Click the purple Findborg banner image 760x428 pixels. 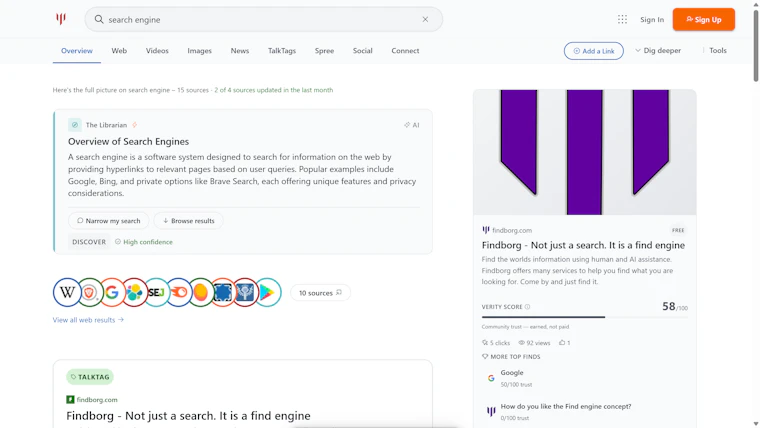coord(585,152)
